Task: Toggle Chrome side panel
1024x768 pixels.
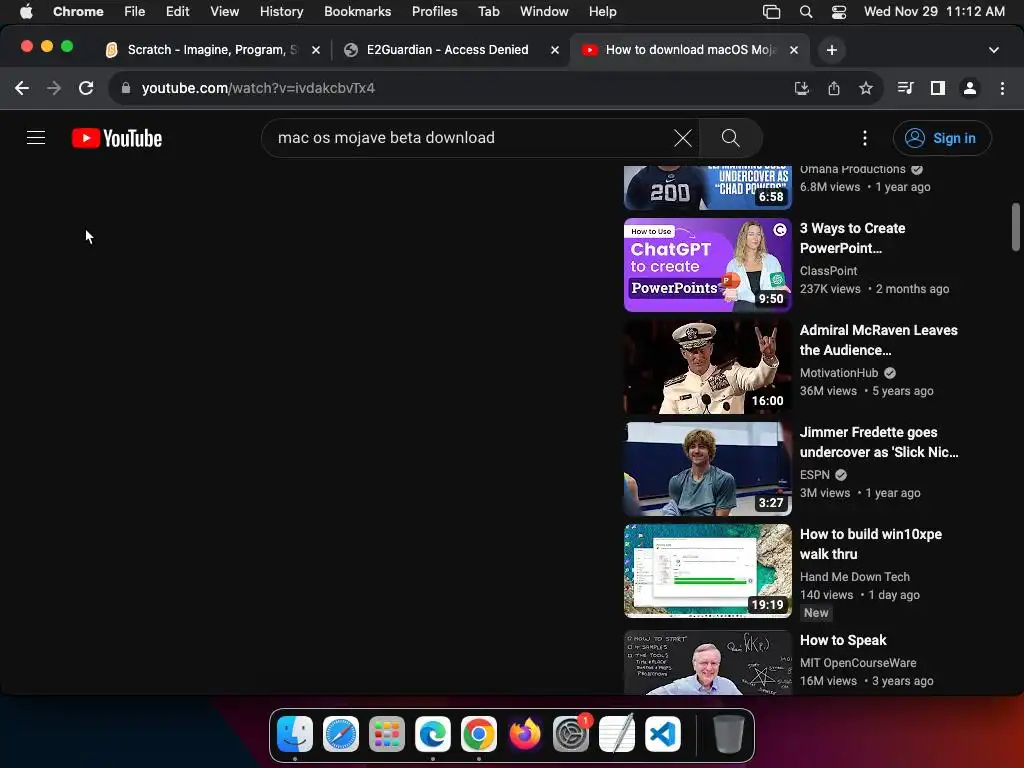Action: click(938, 88)
